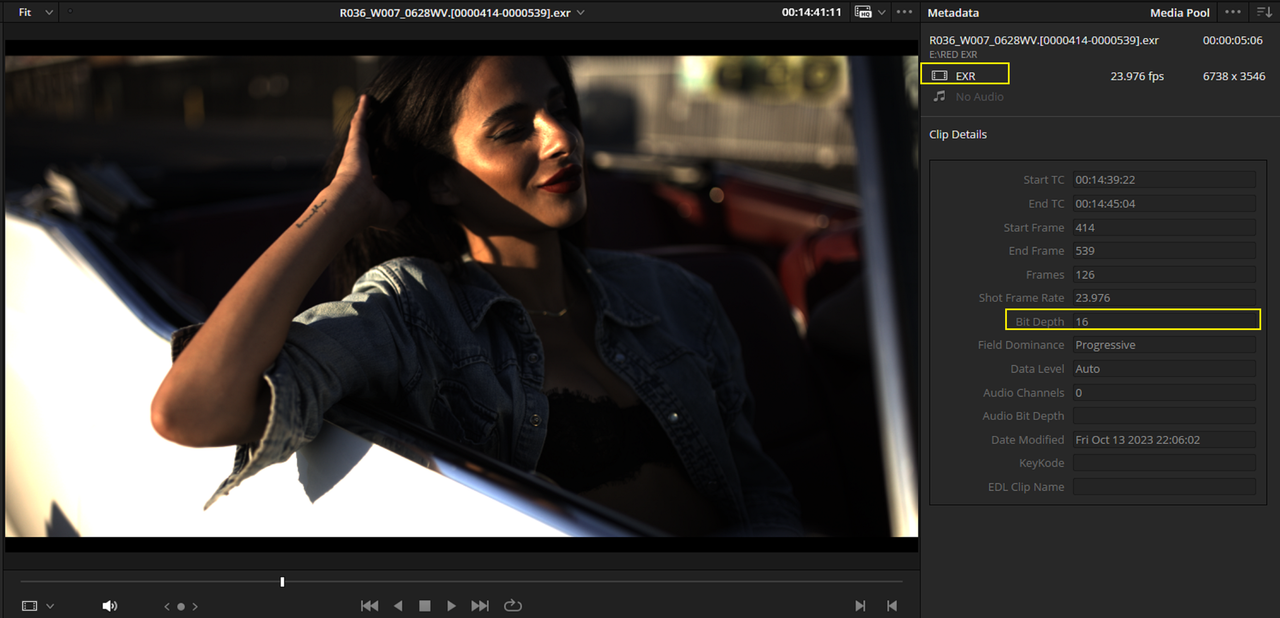Click the clip preview image in the viewer
The height and width of the screenshot is (618, 1280).
tap(461, 296)
